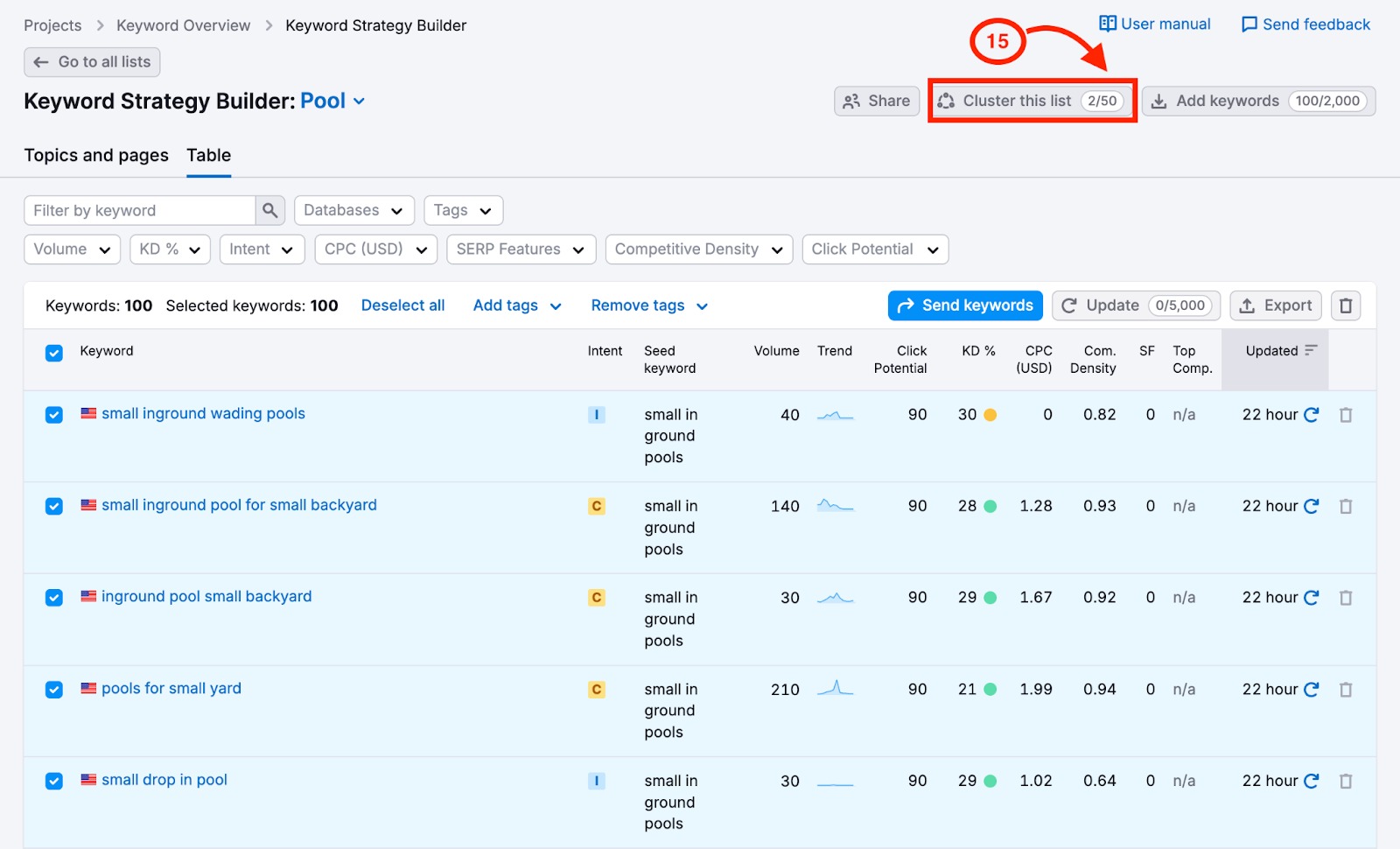The width and height of the screenshot is (1400, 849).
Task: Refresh the 'pools for small yard' row
Action: [1311, 690]
